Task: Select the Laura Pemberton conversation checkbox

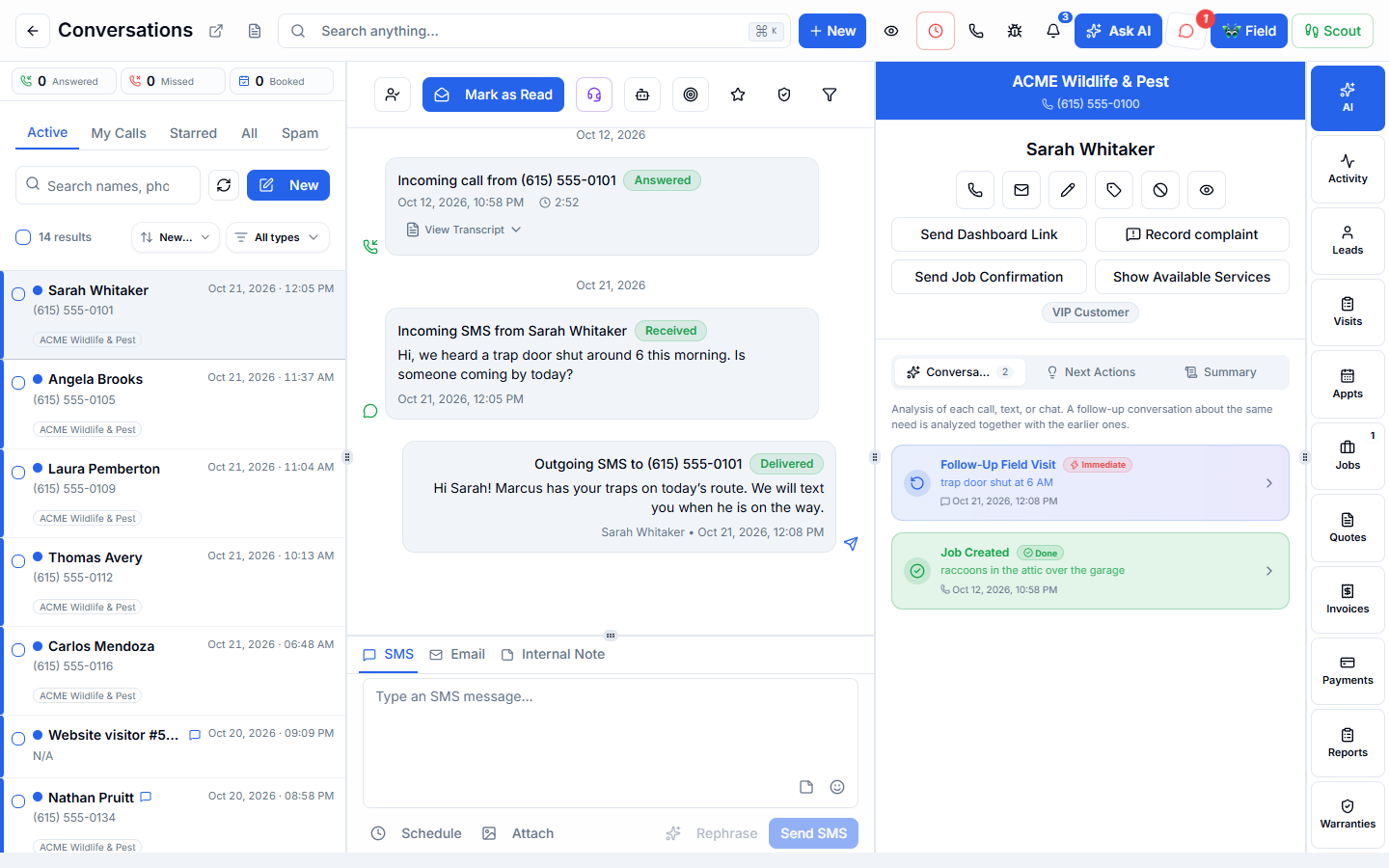Action: (x=18, y=473)
